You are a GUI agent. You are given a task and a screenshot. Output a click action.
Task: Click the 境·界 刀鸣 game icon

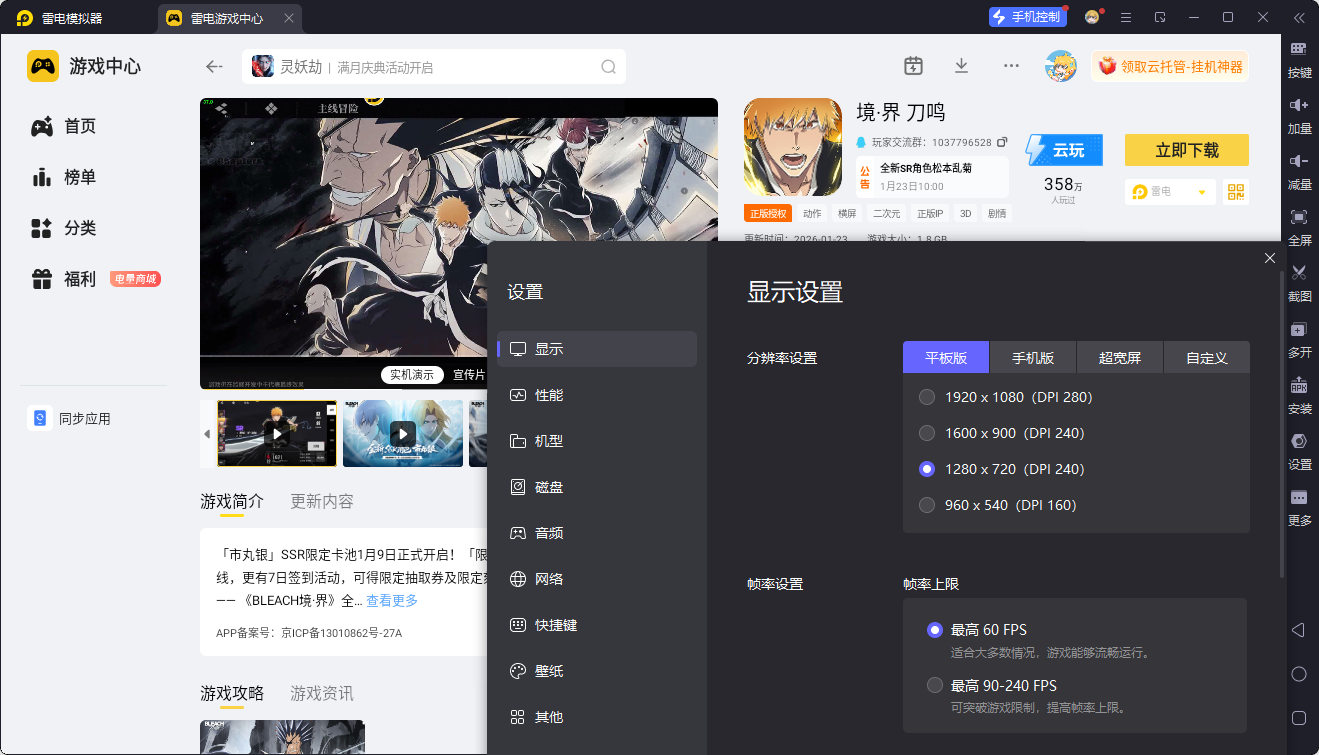(793, 147)
